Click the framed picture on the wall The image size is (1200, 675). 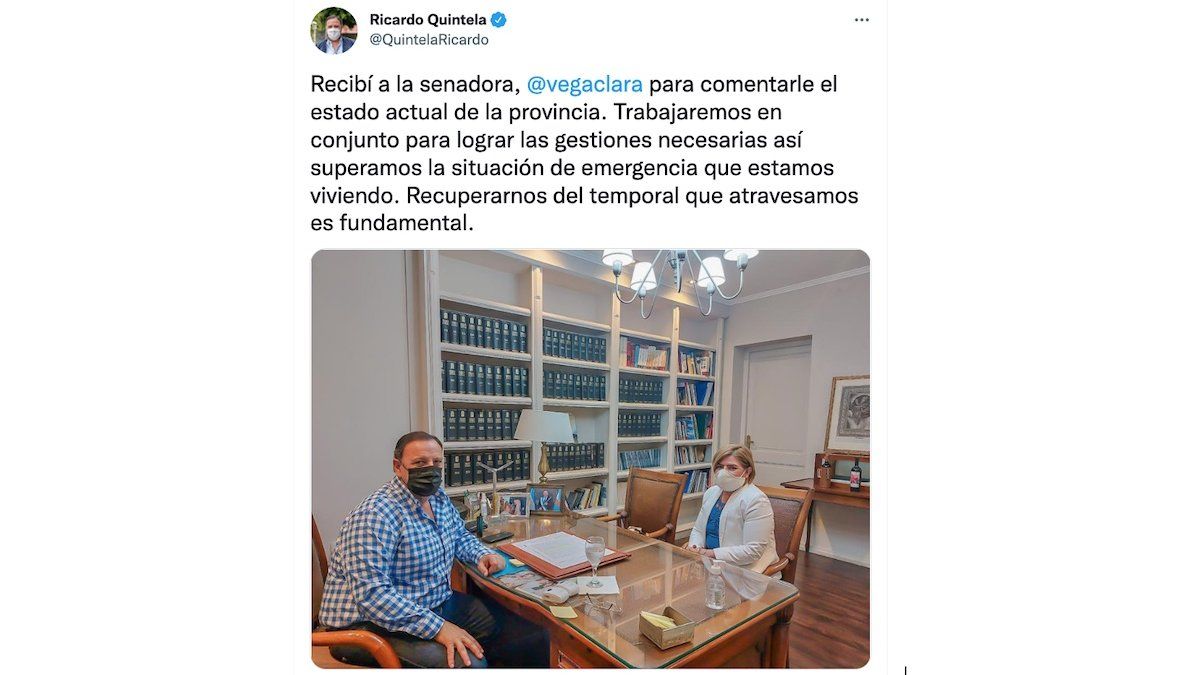(x=847, y=414)
